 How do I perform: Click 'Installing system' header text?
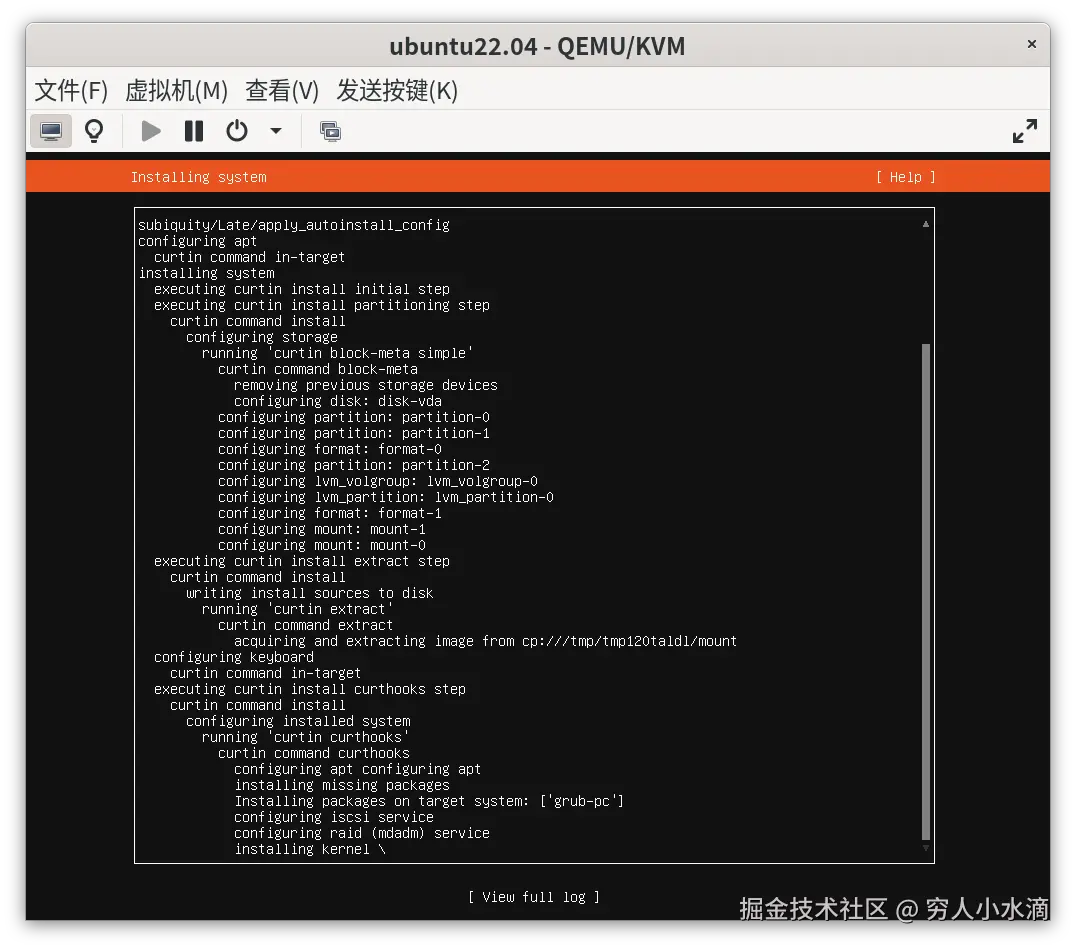click(198, 177)
